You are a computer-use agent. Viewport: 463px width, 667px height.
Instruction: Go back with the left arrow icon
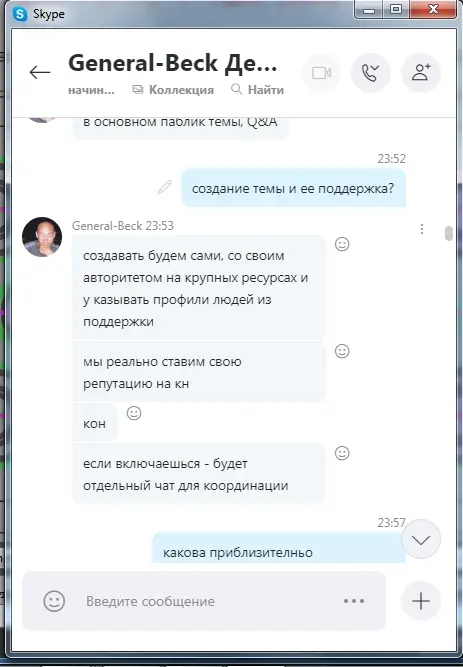pyautogui.click(x=40, y=73)
